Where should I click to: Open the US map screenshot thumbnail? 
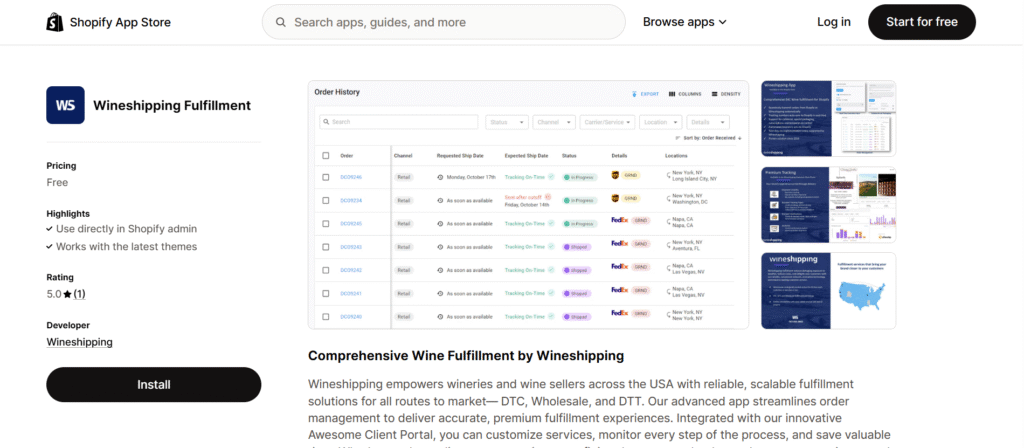828,290
